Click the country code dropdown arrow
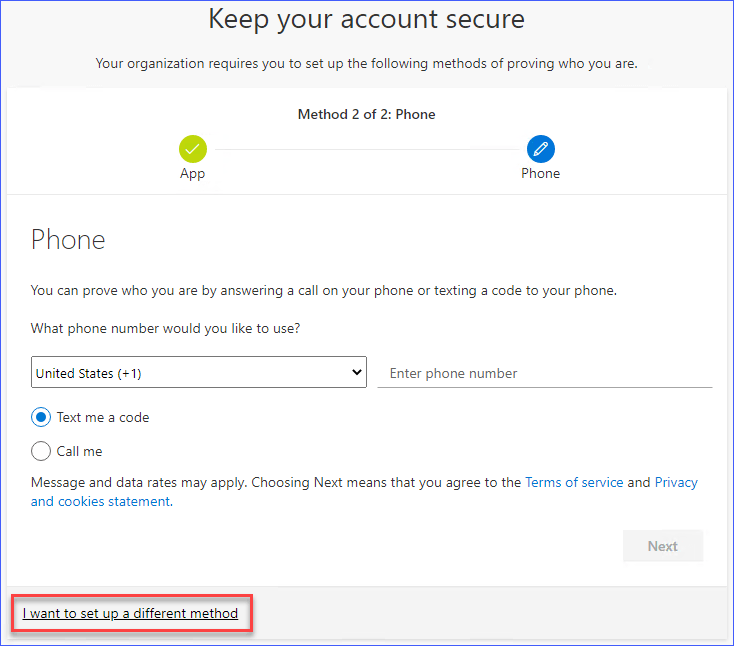734x646 pixels. point(357,373)
